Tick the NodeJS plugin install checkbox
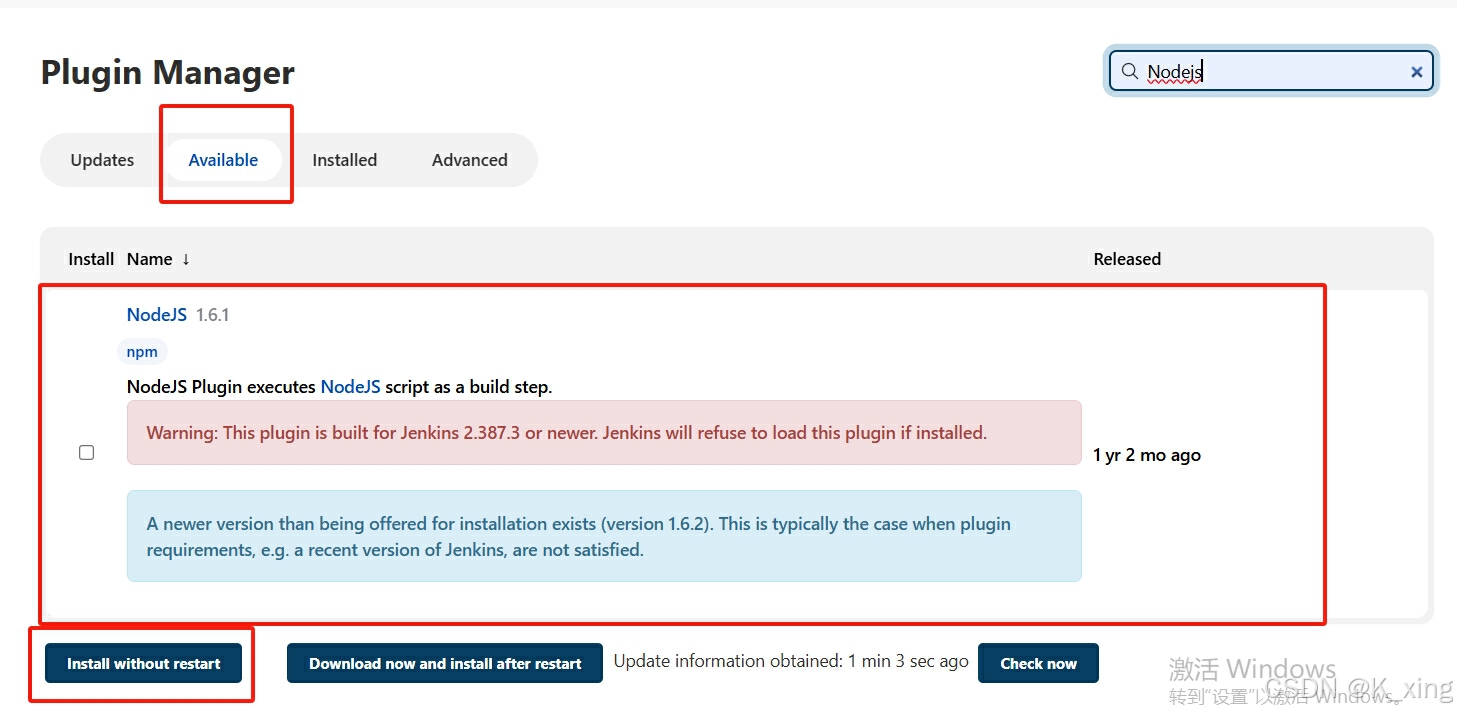The image size is (1457, 714). point(87,453)
